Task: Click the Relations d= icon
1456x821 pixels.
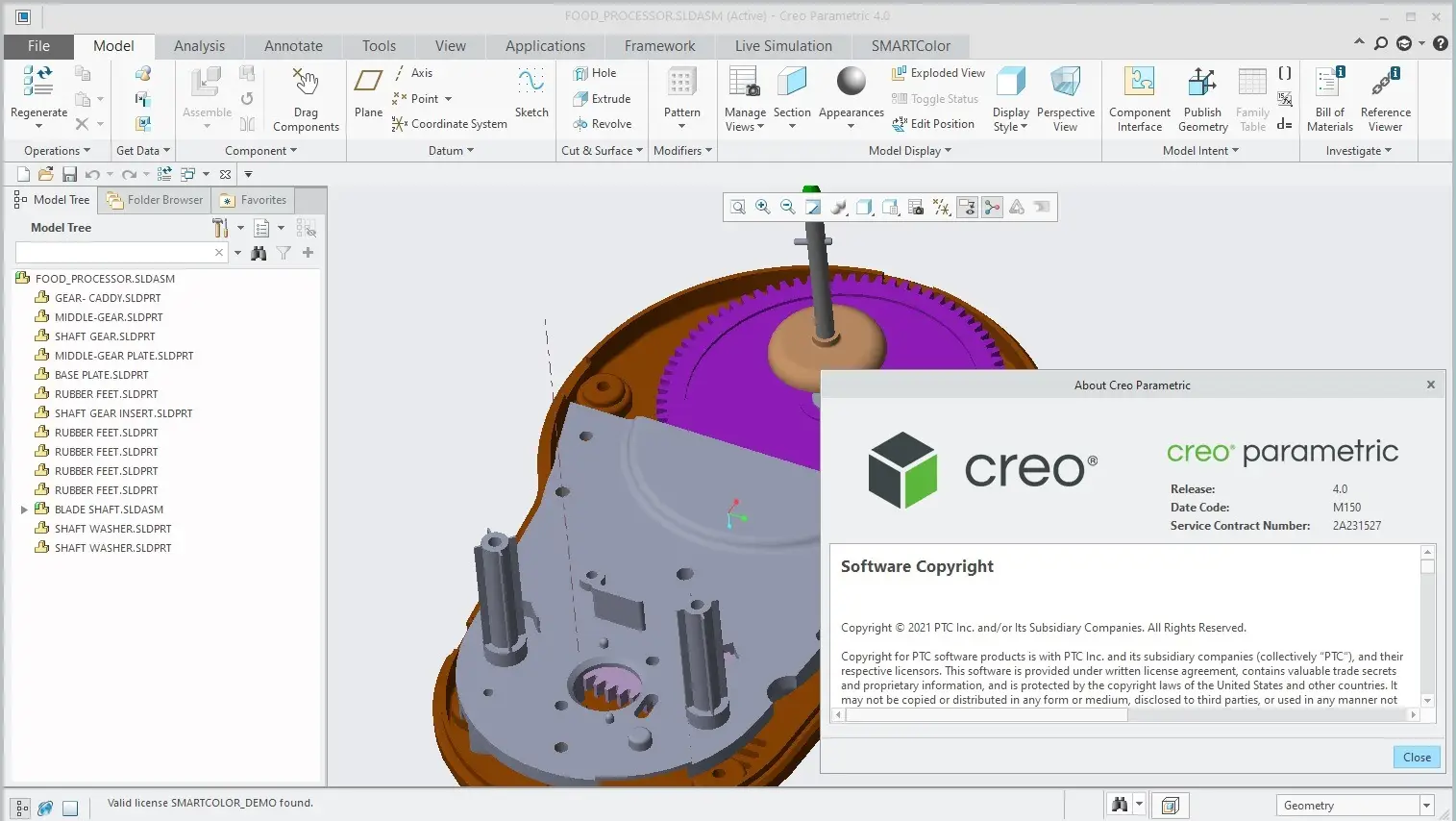Action: (1285, 124)
